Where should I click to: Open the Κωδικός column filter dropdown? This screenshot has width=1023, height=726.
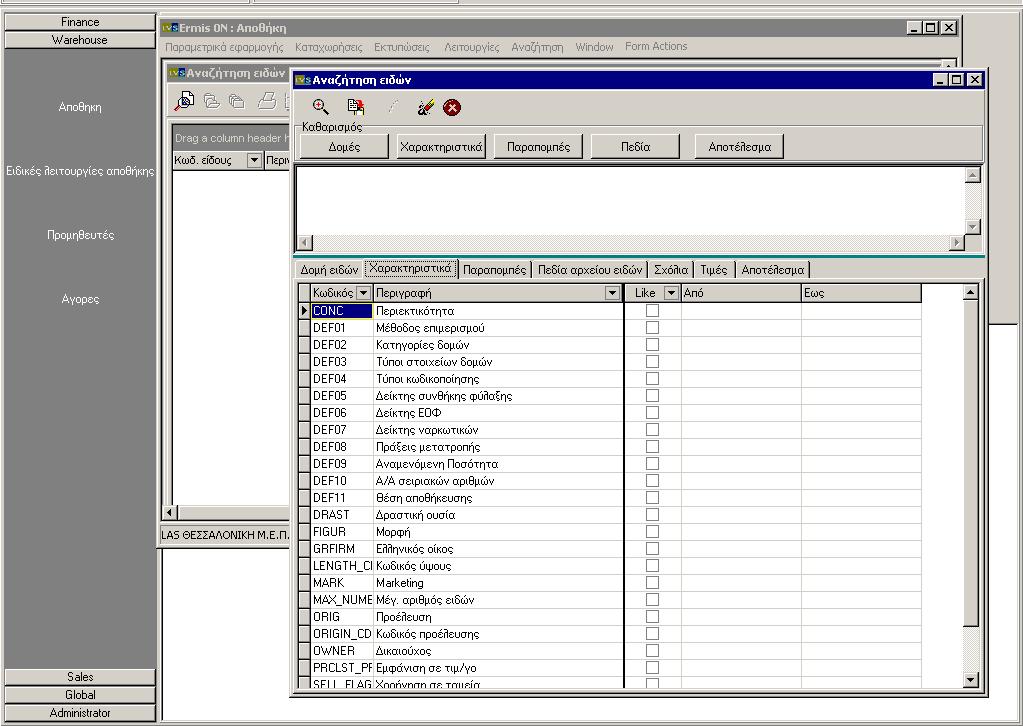pos(364,293)
